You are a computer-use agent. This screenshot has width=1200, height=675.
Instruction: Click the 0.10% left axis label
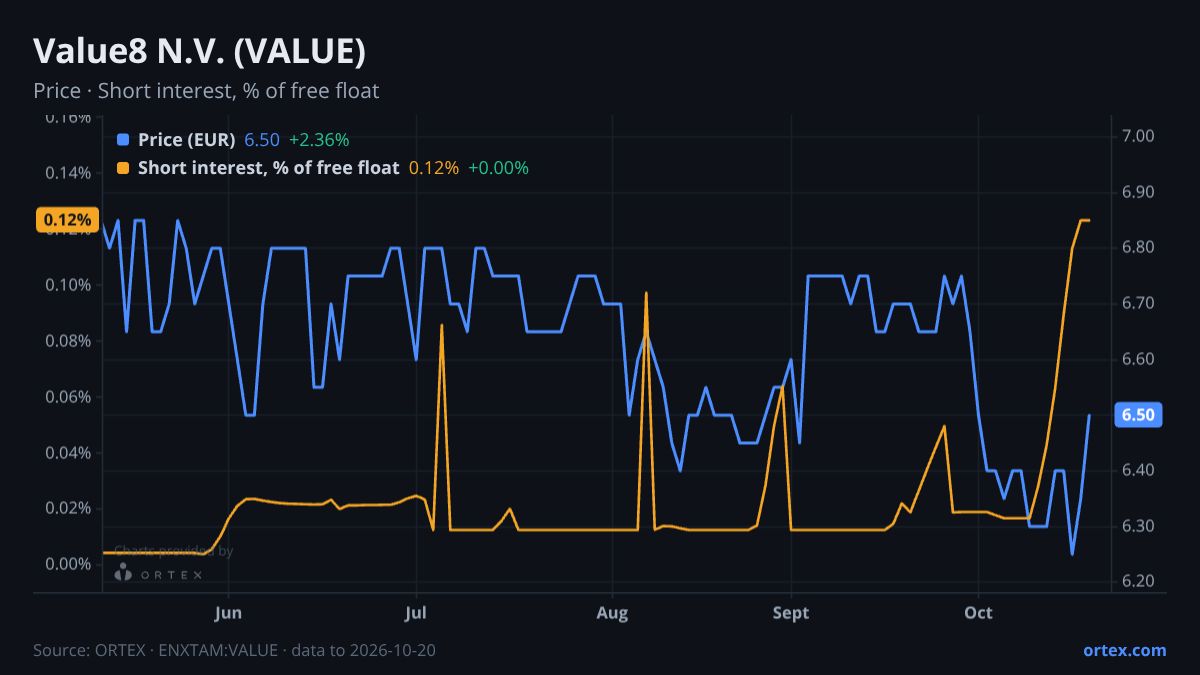(69, 285)
